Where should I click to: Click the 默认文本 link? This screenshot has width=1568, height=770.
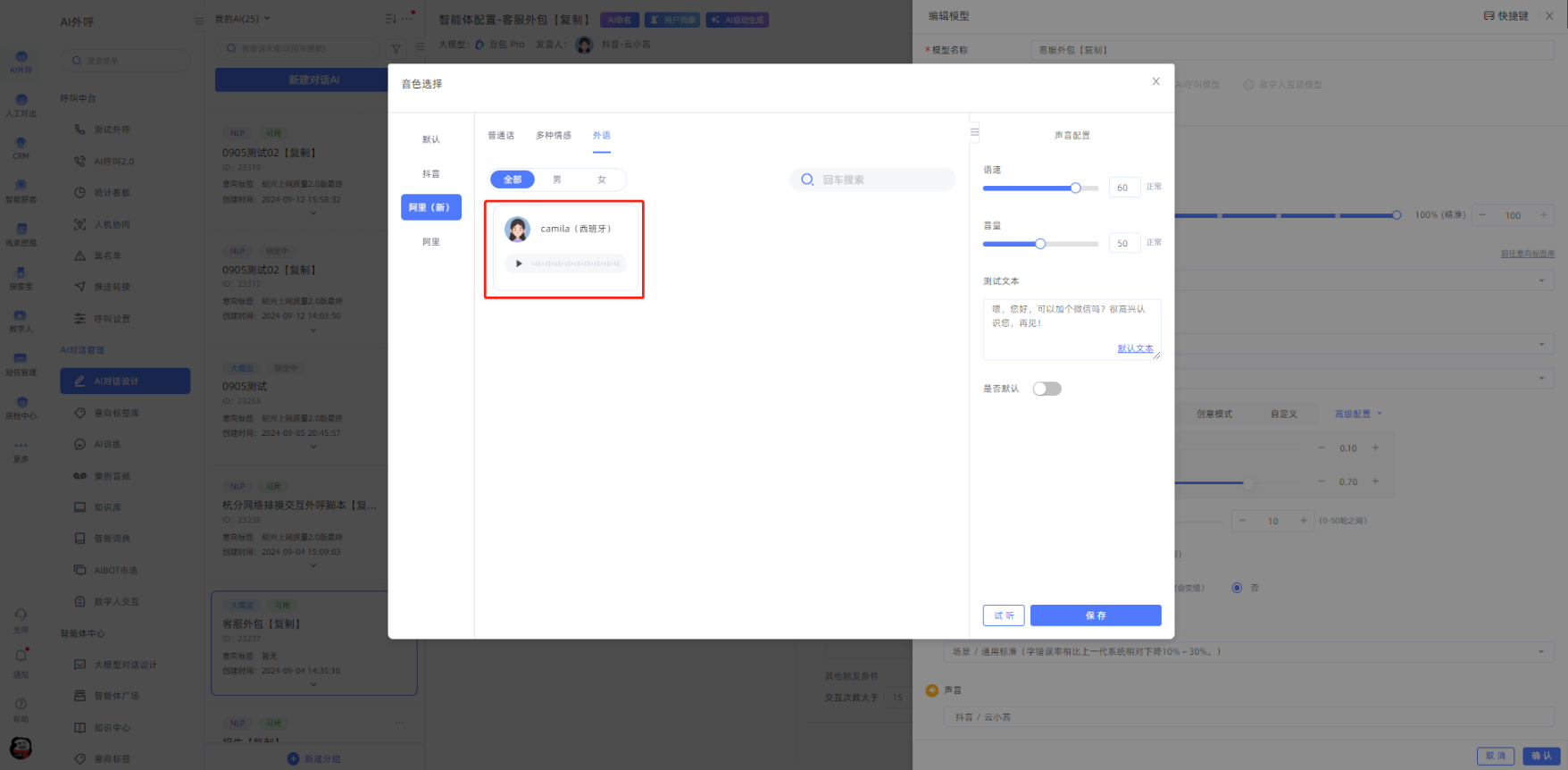point(1135,348)
